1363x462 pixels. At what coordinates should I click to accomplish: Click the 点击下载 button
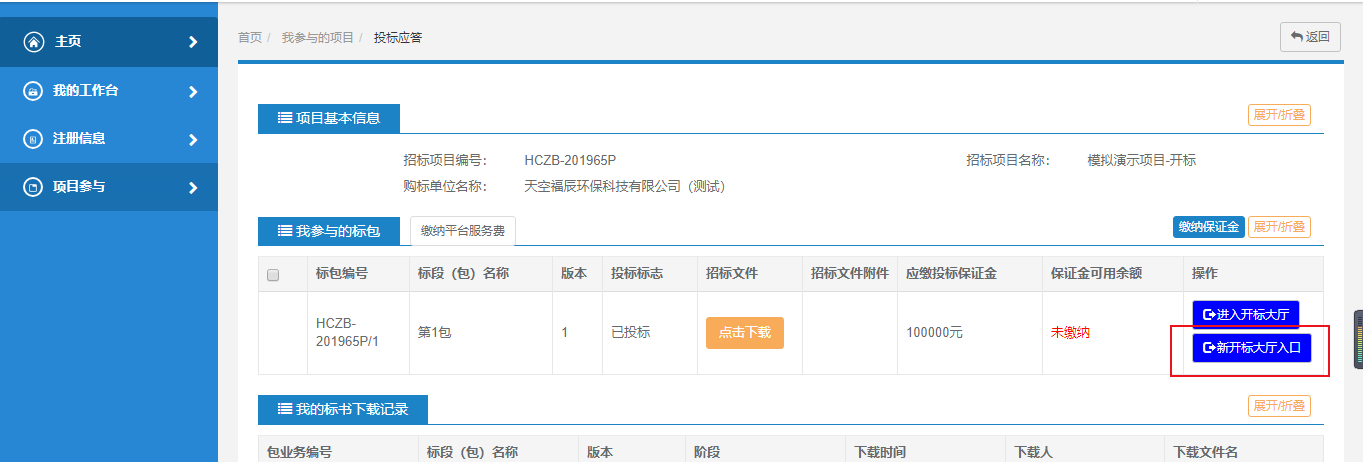point(744,332)
